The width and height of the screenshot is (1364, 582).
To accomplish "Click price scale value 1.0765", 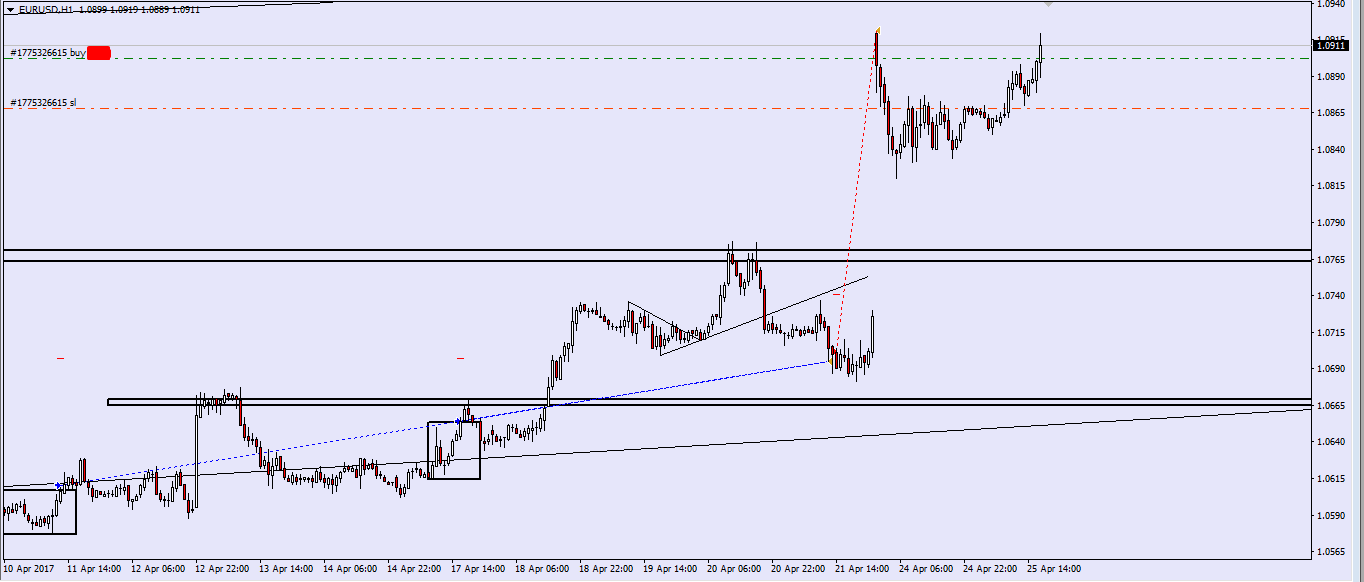I will [x=1330, y=260].
